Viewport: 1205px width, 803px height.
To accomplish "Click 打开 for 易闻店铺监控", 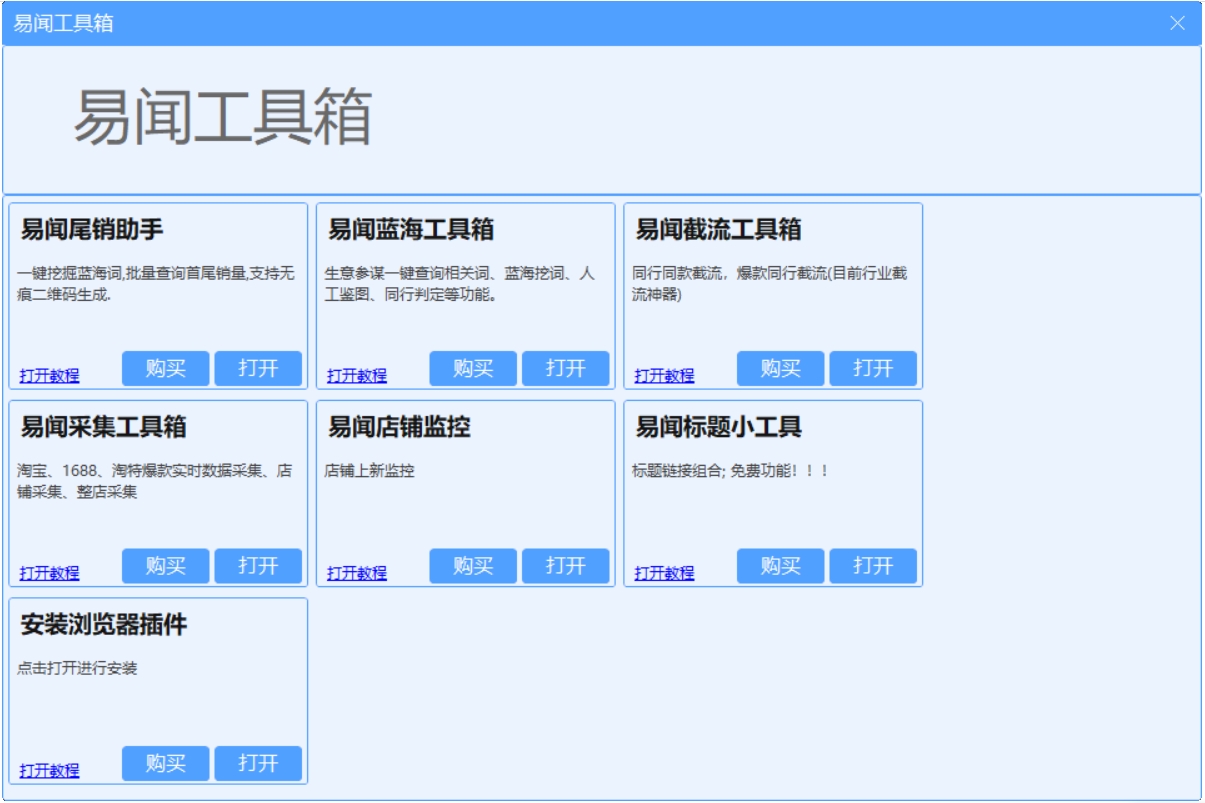I will click(x=565, y=566).
